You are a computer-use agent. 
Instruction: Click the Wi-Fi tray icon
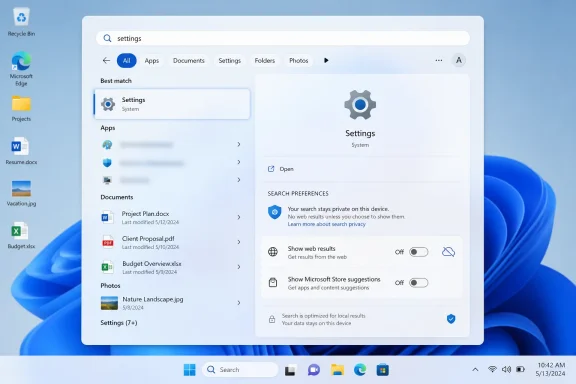point(492,369)
